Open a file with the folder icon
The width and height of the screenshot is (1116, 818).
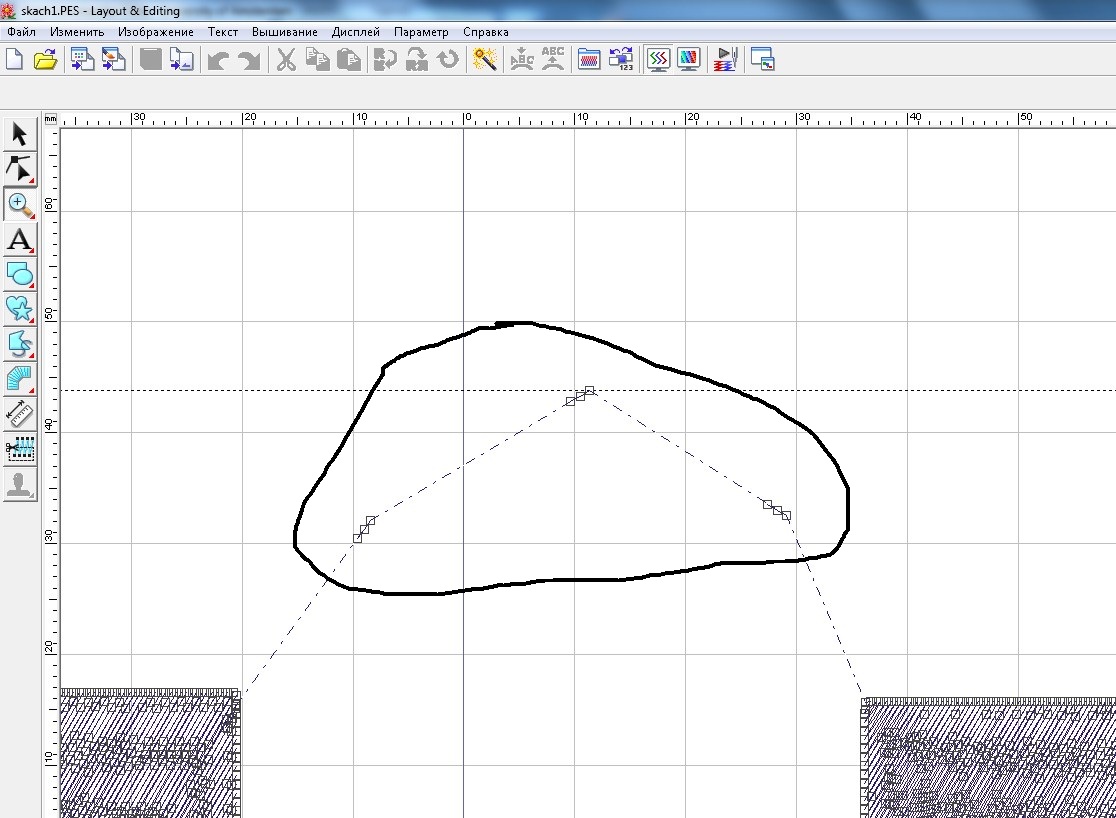click(x=45, y=60)
